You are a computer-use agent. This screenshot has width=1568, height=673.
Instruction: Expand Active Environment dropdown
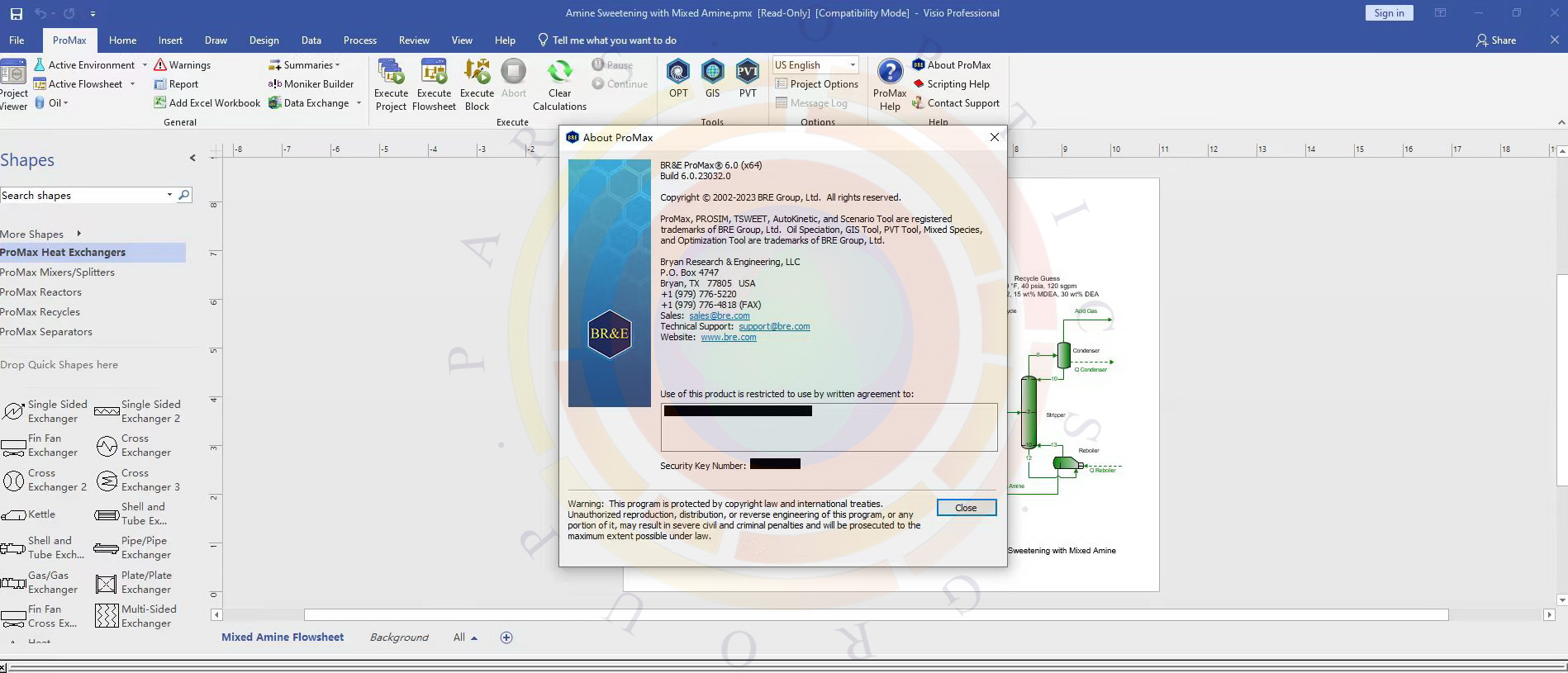point(145,64)
